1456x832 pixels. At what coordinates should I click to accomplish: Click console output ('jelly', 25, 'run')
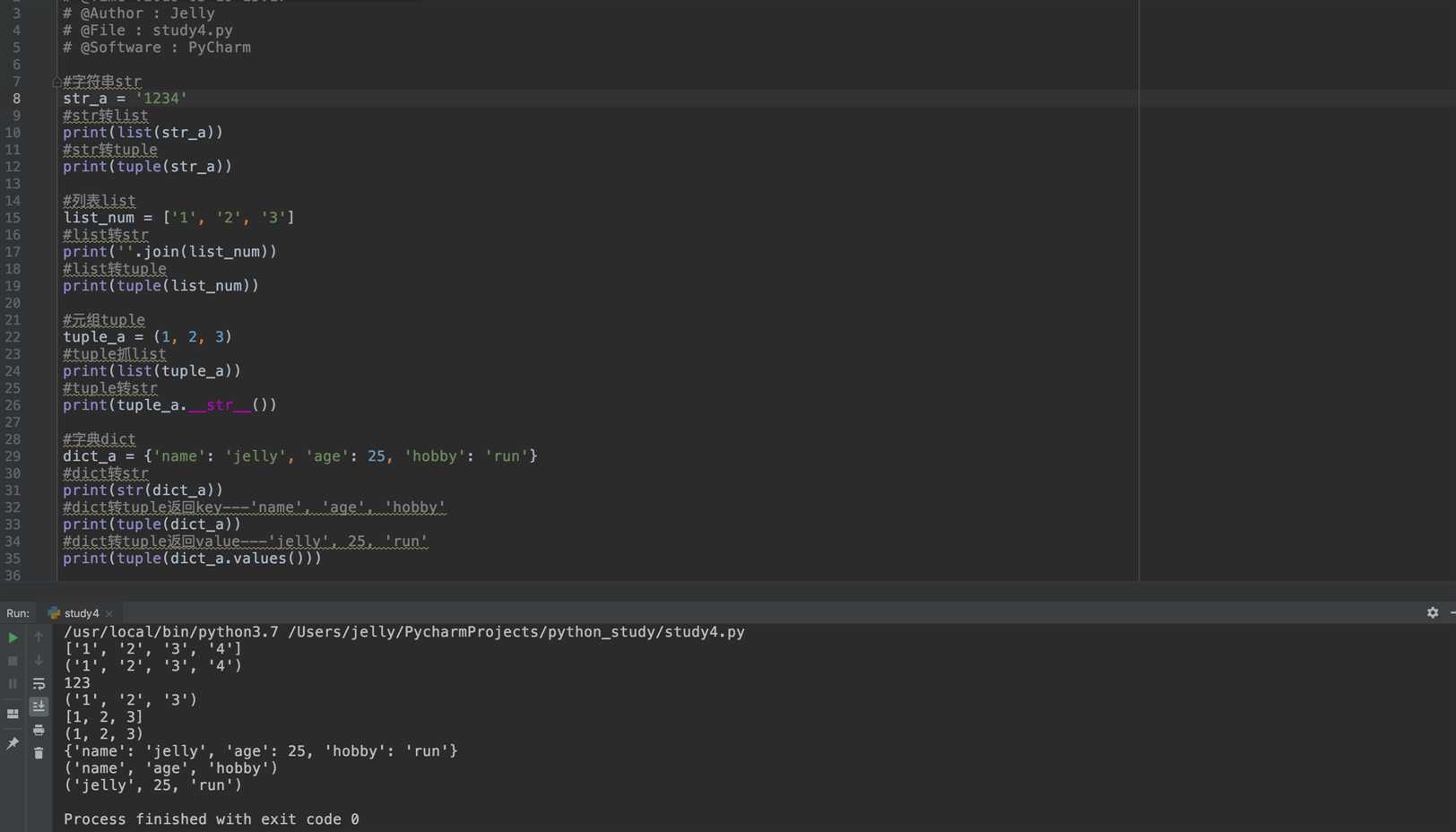pyautogui.click(x=152, y=785)
